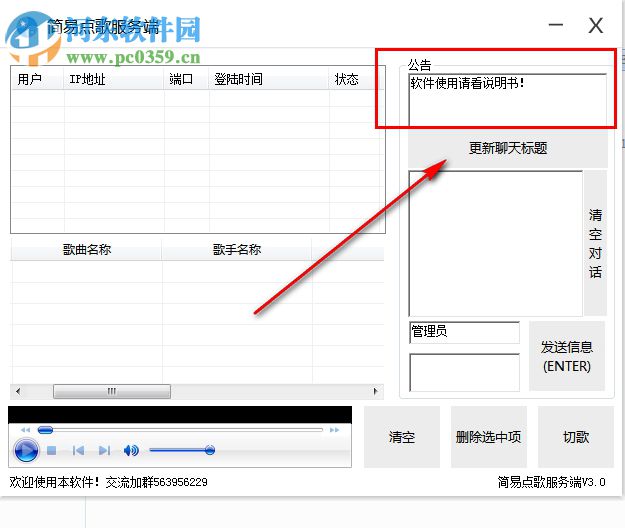The height and width of the screenshot is (528, 625).
Task: Click 删除选中项 button
Action: coord(489,437)
